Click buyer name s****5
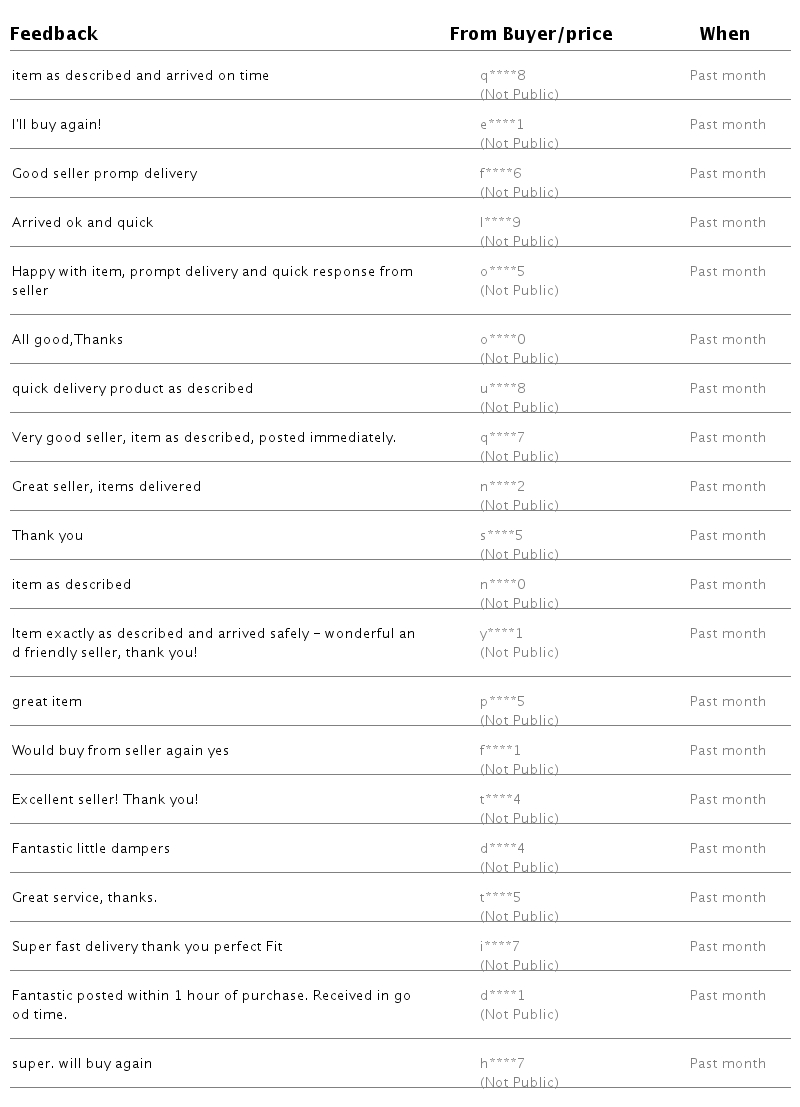Screen dimensions: 800x1107 pos(502,535)
